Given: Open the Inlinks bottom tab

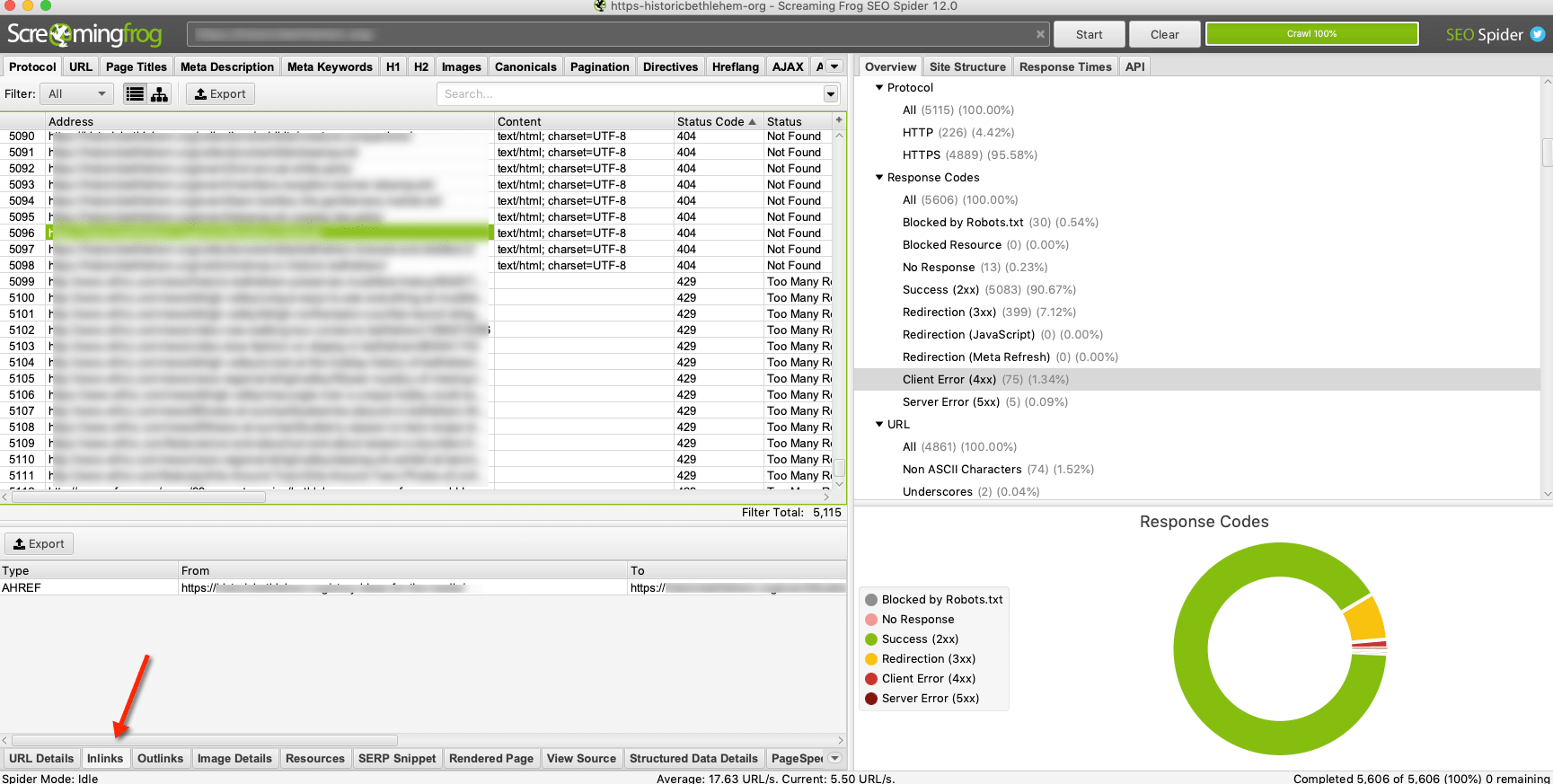Looking at the screenshot, I should (105, 758).
